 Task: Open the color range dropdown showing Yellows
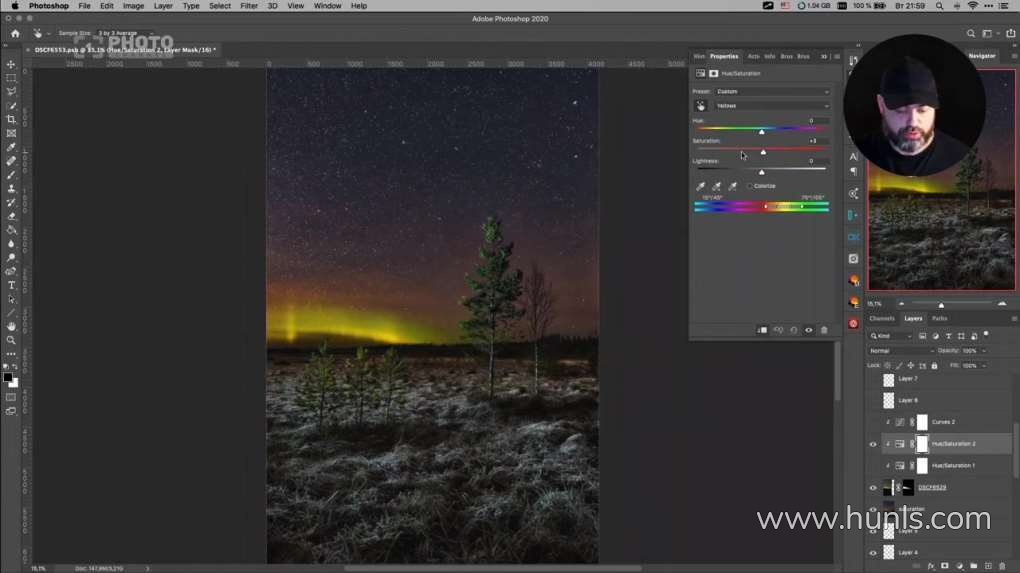771,106
